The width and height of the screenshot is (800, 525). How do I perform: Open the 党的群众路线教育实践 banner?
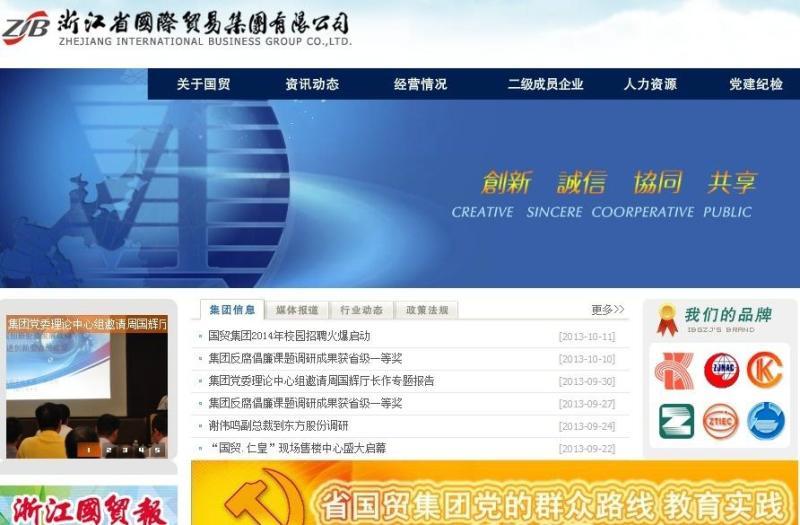495,493
